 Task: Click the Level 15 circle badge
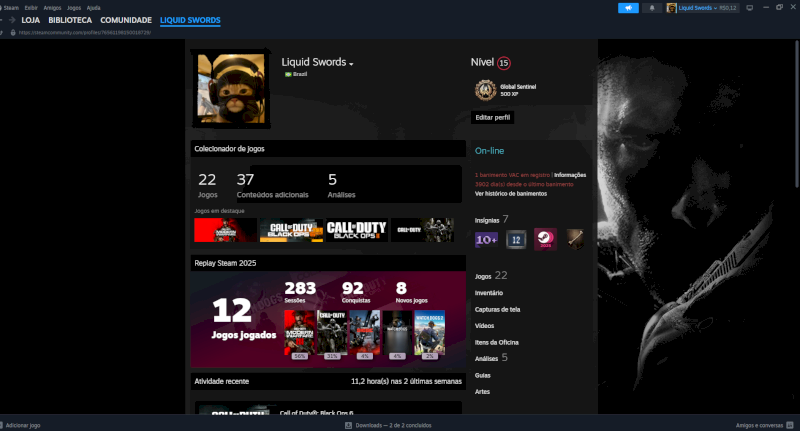504,63
